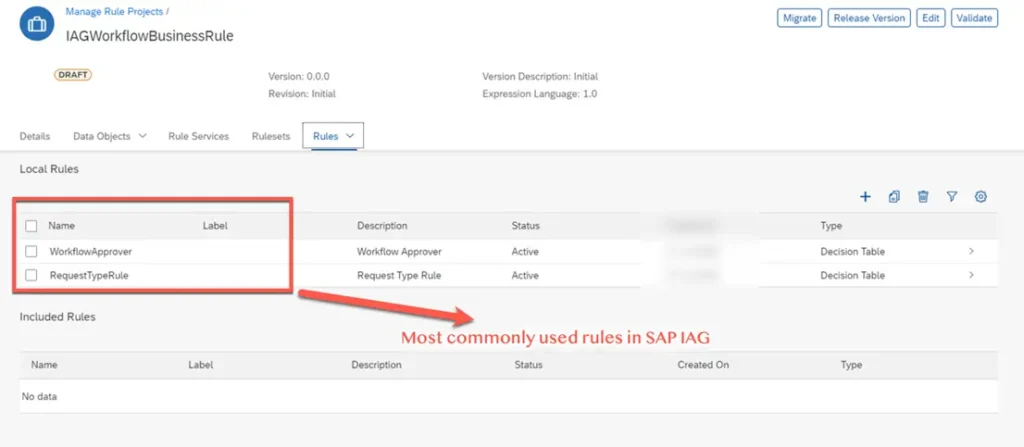
Task: Expand the Rules tab dropdown arrow
Action: [x=350, y=136]
